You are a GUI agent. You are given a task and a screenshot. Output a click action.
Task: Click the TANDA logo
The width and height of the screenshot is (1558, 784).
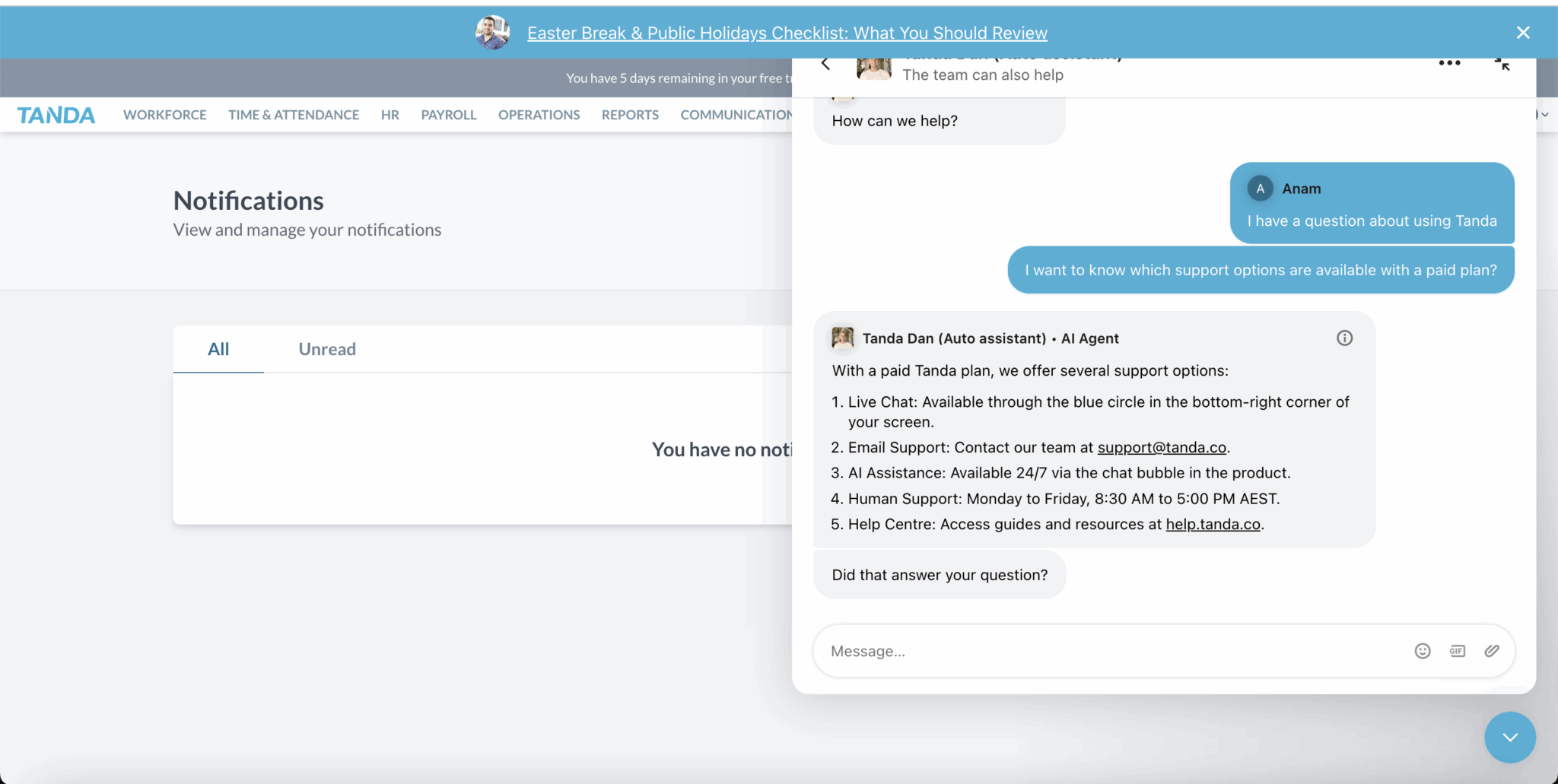56,115
